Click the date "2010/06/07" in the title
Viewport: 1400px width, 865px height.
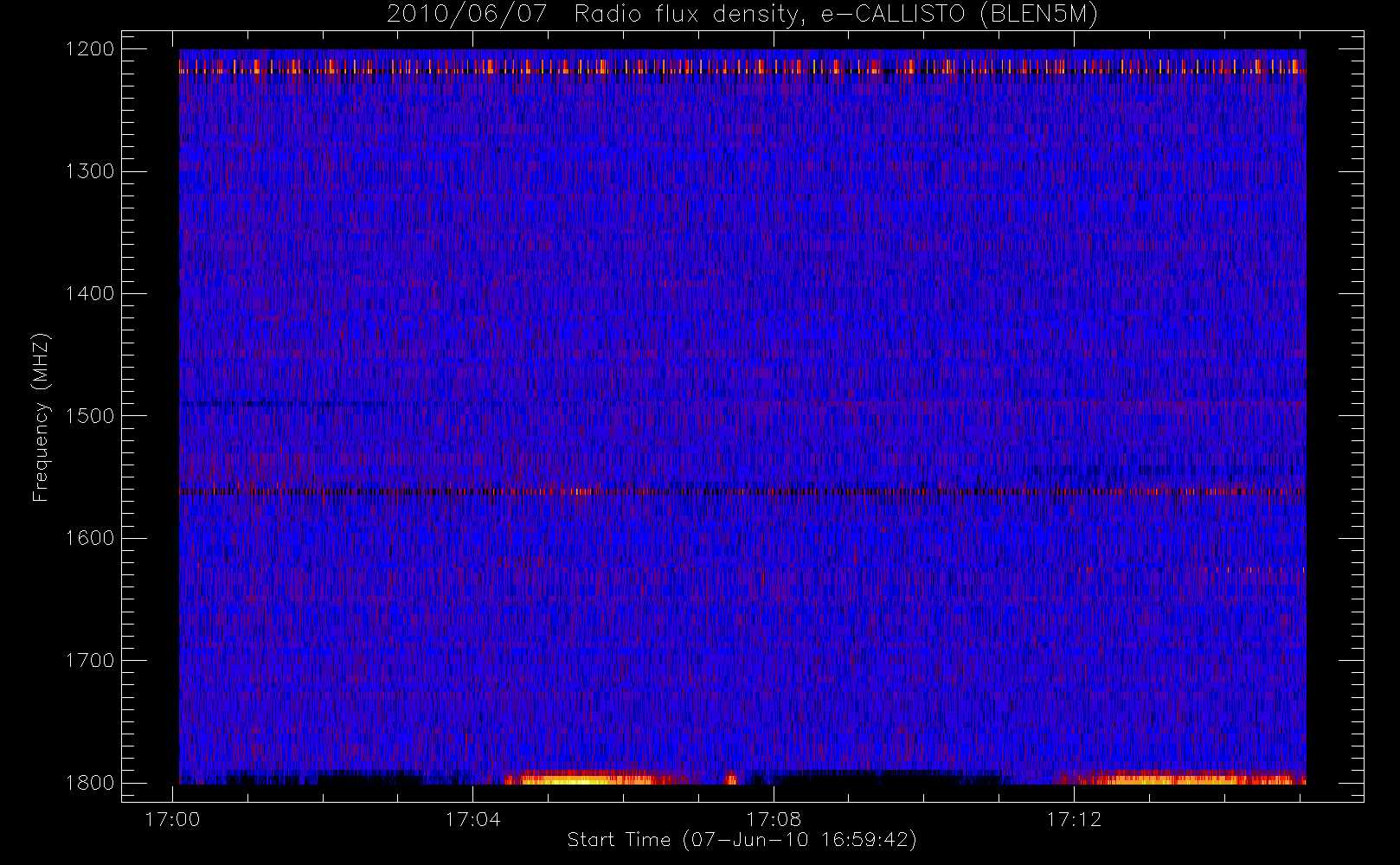tap(467, 15)
